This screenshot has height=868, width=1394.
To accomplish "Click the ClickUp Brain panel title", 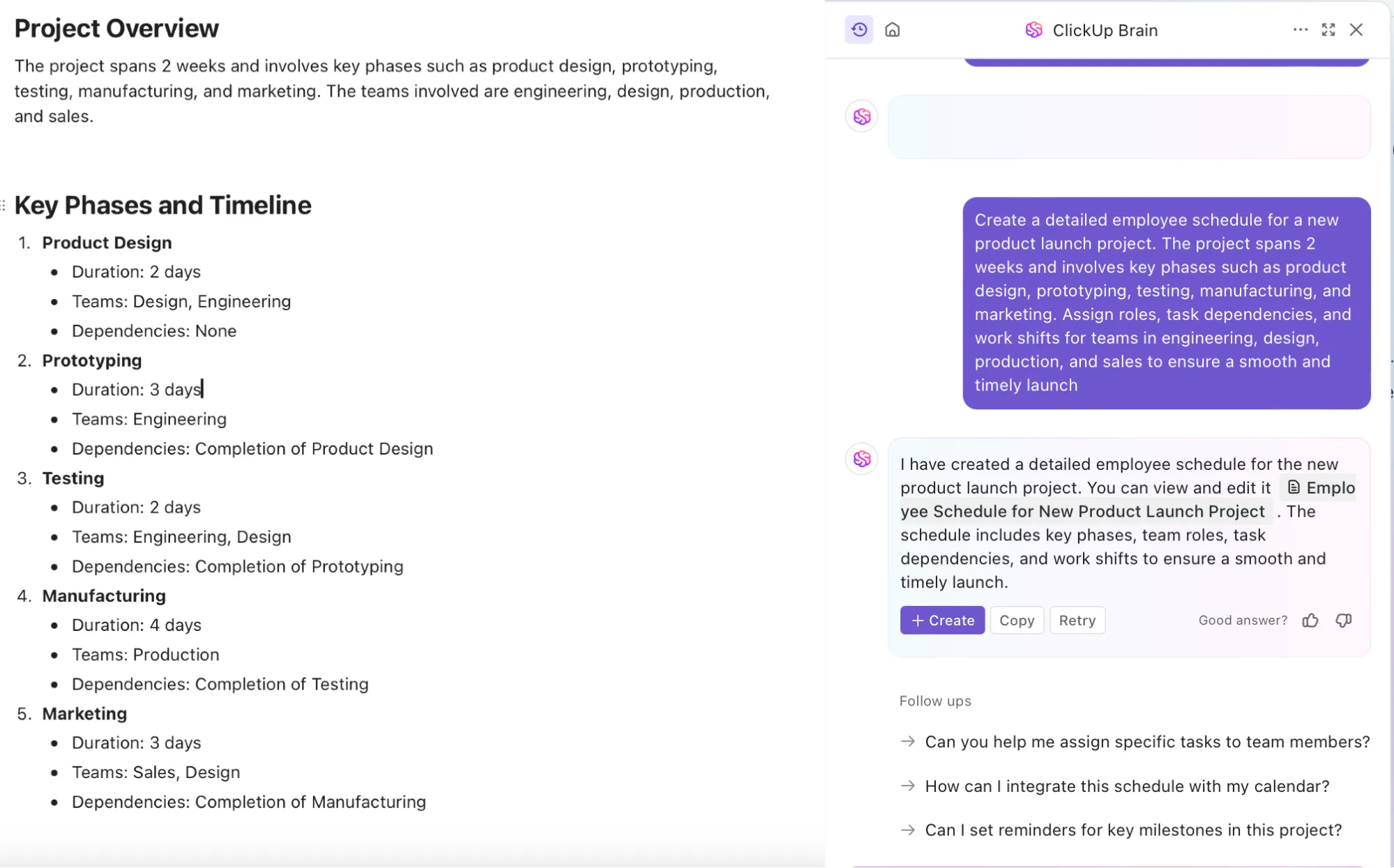I will pos(1105,31).
